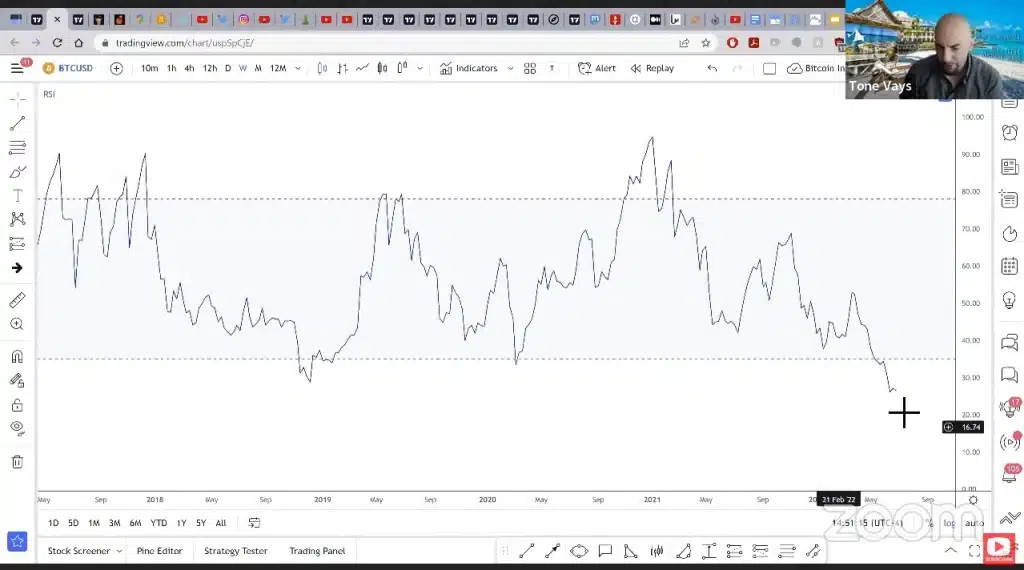Open the TradingView hamburger main menu
1024x570 pixels.
click(x=17, y=68)
